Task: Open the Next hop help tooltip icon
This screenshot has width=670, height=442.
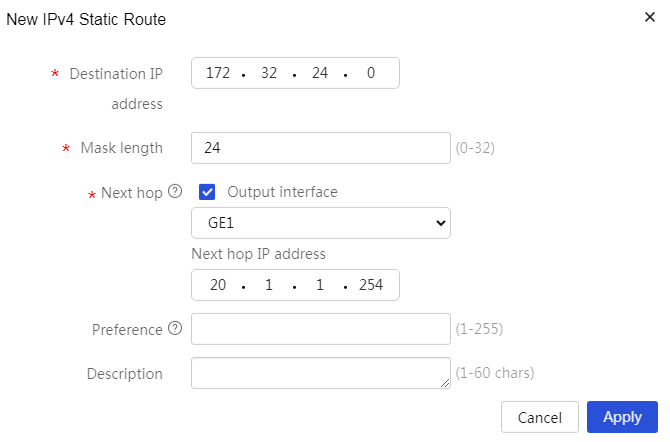Action: (x=175, y=191)
